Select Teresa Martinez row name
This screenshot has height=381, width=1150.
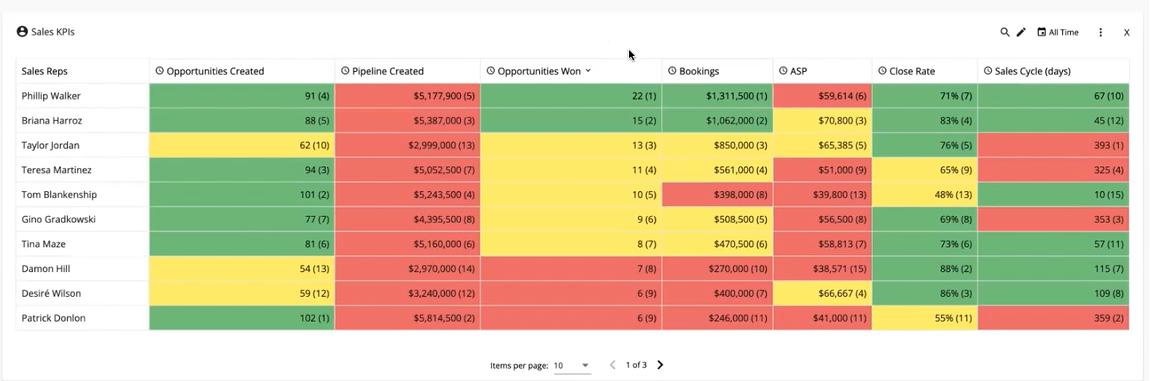pos(55,170)
